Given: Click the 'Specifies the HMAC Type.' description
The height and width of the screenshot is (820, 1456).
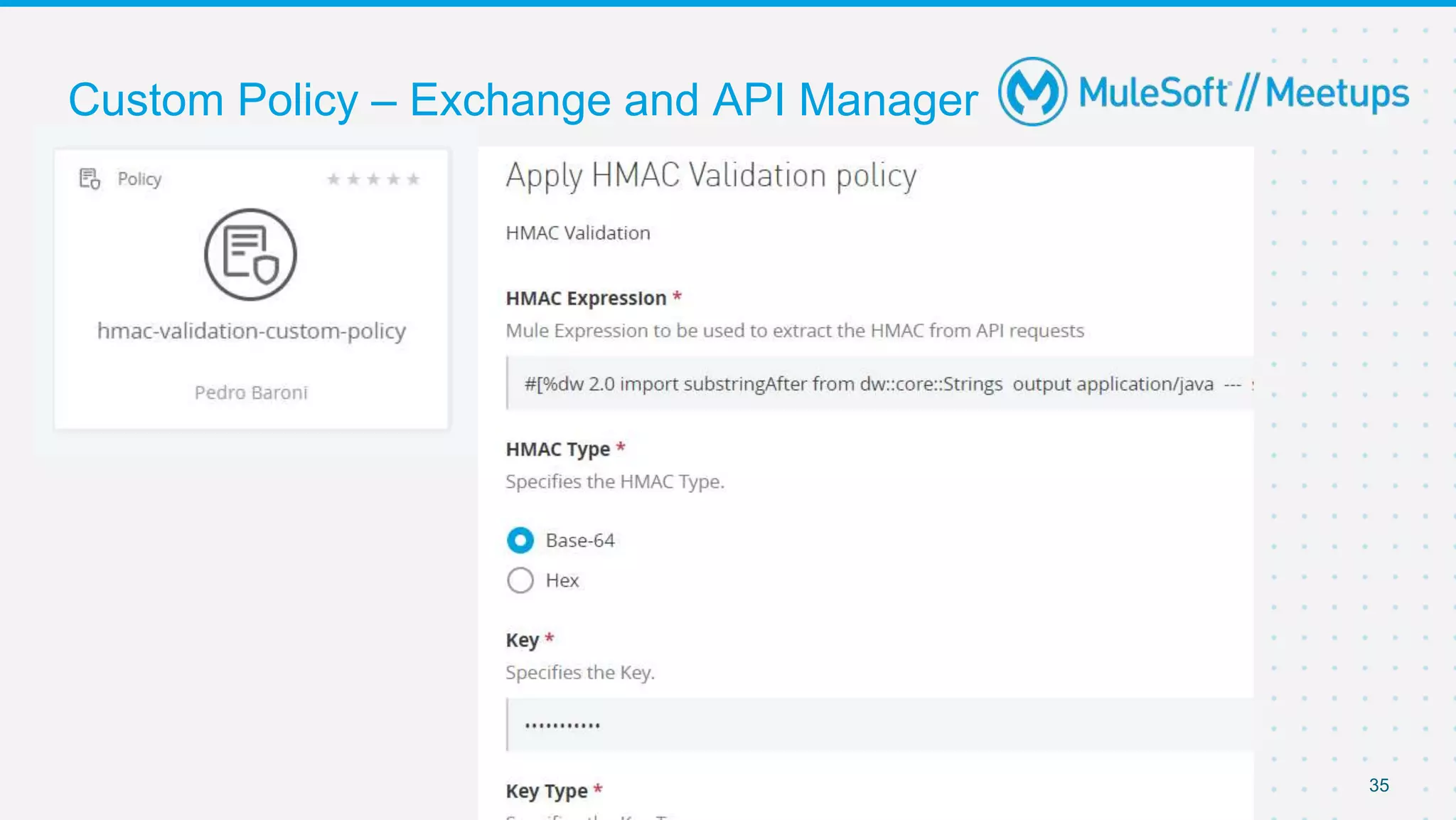Looking at the screenshot, I should [615, 482].
